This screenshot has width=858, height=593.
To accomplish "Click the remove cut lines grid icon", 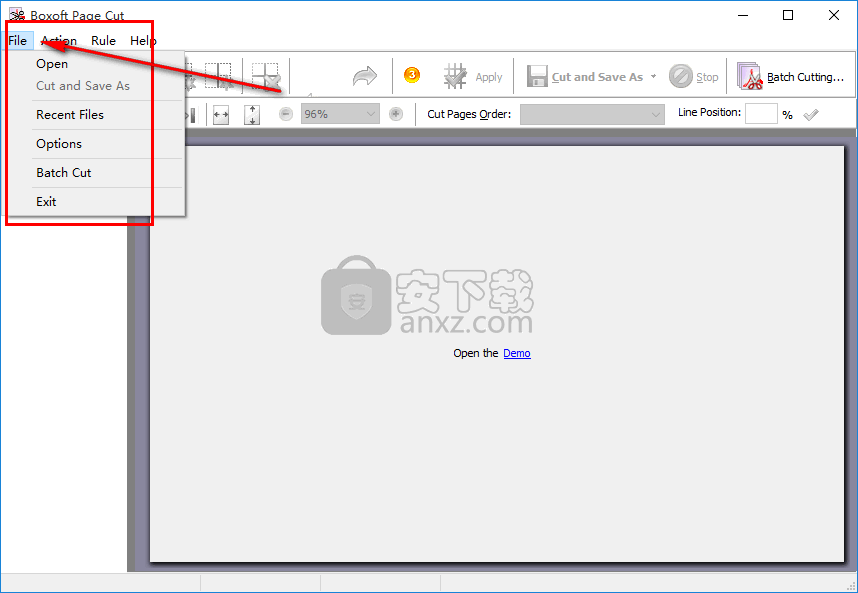I will pos(266,76).
